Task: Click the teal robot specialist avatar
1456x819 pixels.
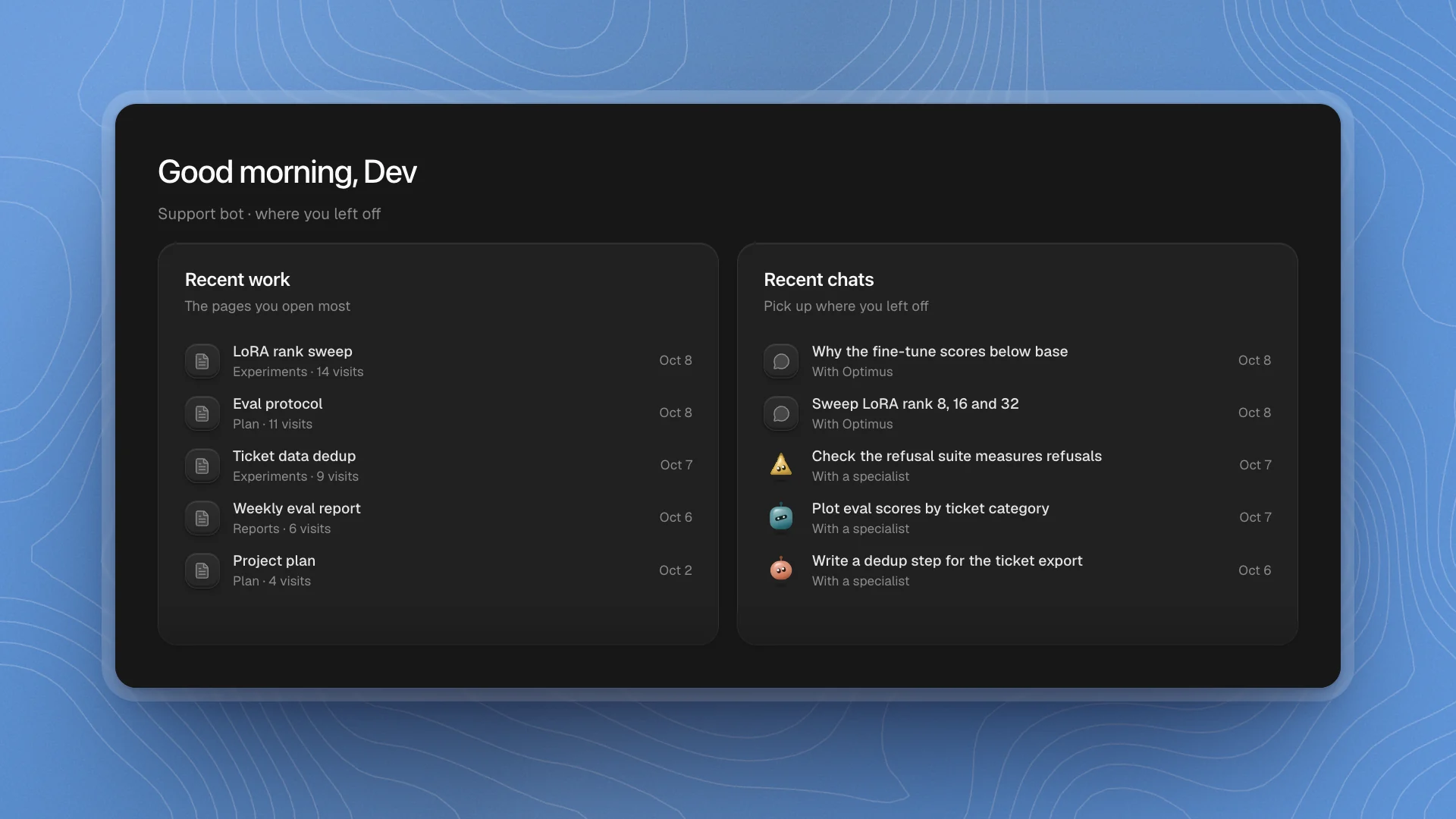Action: (781, 517)
